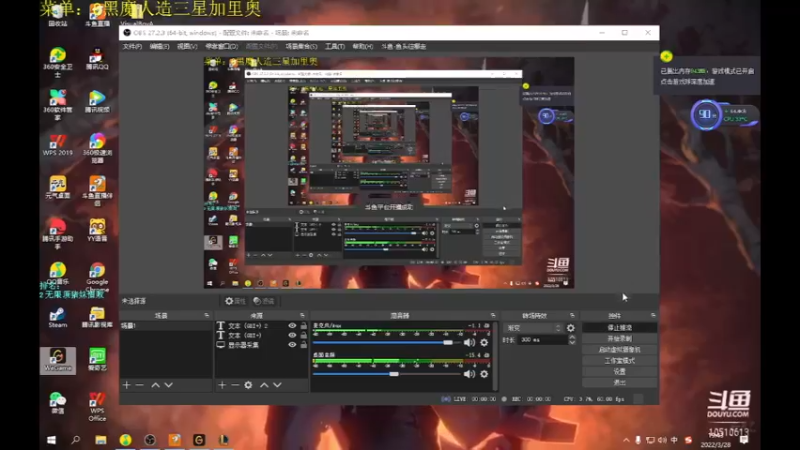The width and height of the screenshot is (800, 450).
Task: Open source properties gear under Sources list
Action: pyautogui.click(x=248, y=385)
